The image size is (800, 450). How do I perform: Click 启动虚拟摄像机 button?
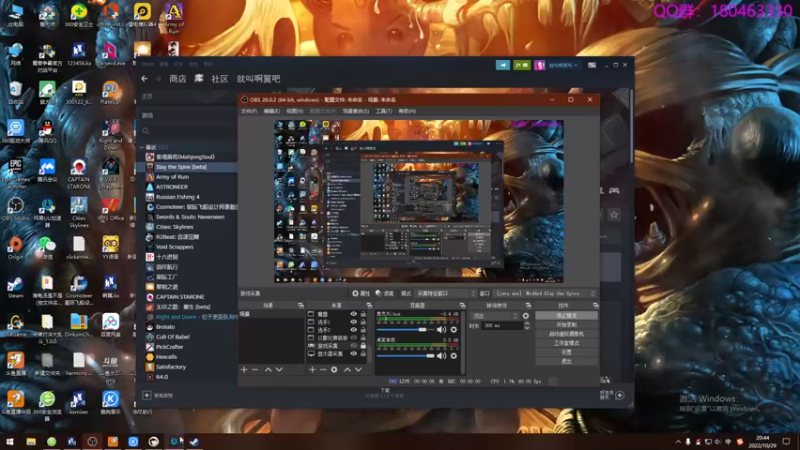pyautogui.click(x=566, y=334)
